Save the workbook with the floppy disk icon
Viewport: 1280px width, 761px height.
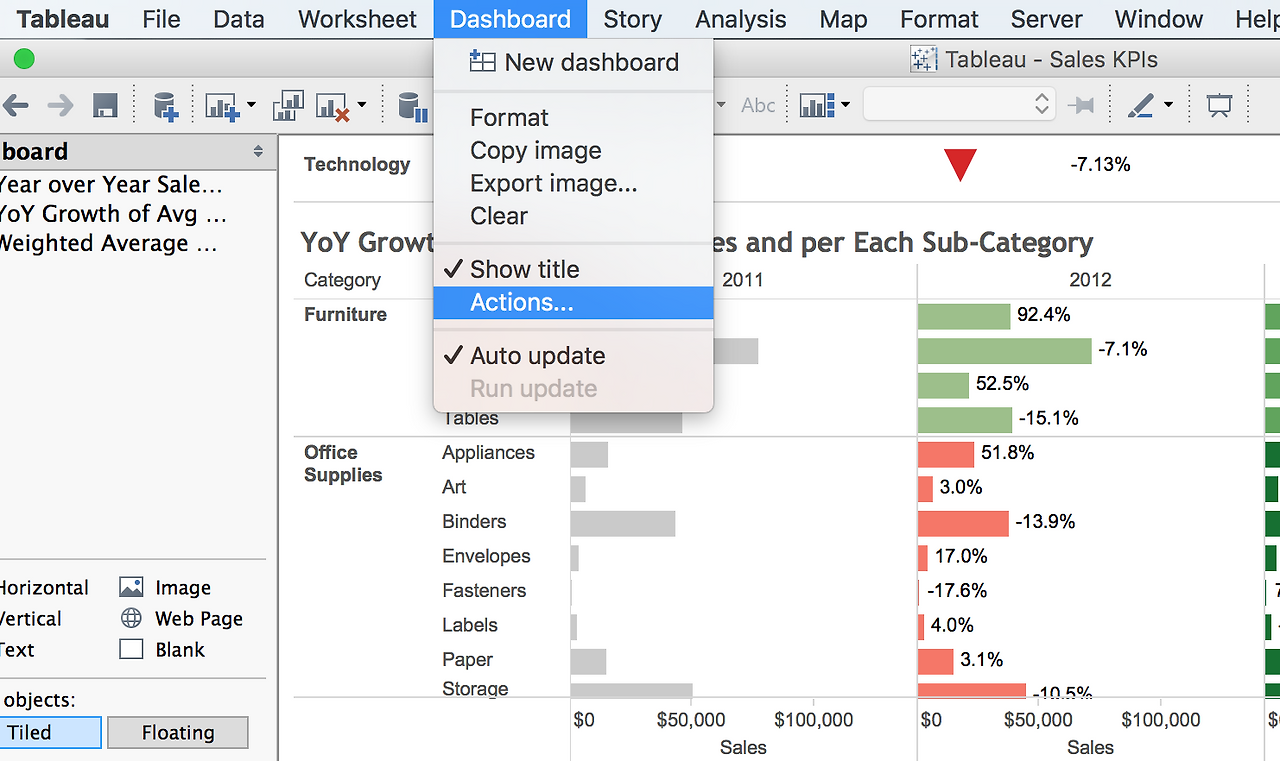(105, 105)
